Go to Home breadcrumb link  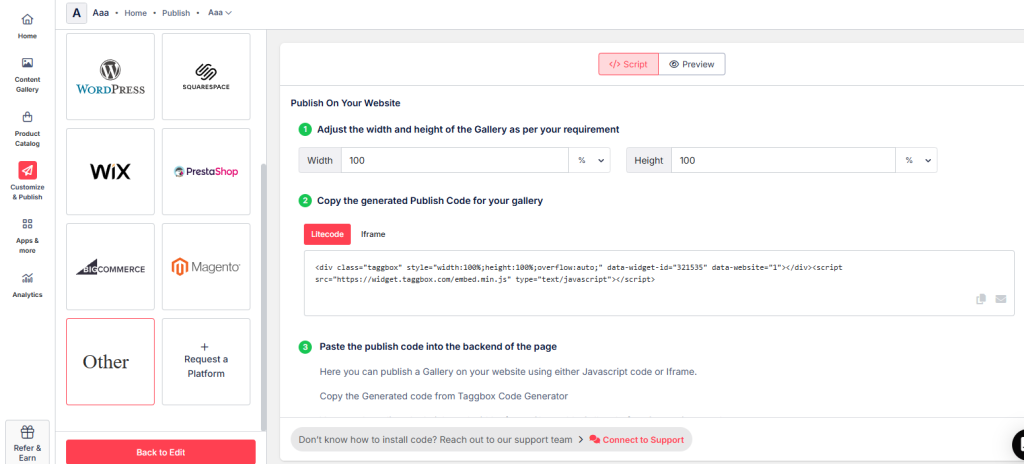click(135, 12)
